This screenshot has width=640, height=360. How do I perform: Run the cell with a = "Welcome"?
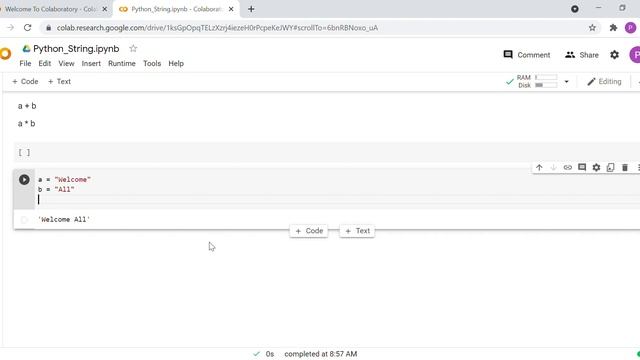(24, 180)
